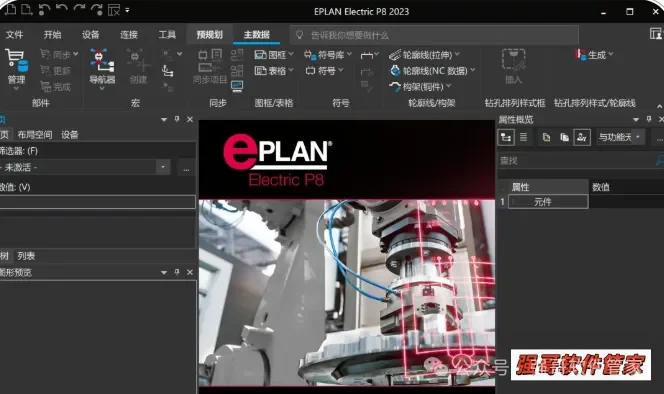Pin the 图形预览 panel
Viewport: 664px width, 394px height.
pyautogui.click(x=177, y=272)
